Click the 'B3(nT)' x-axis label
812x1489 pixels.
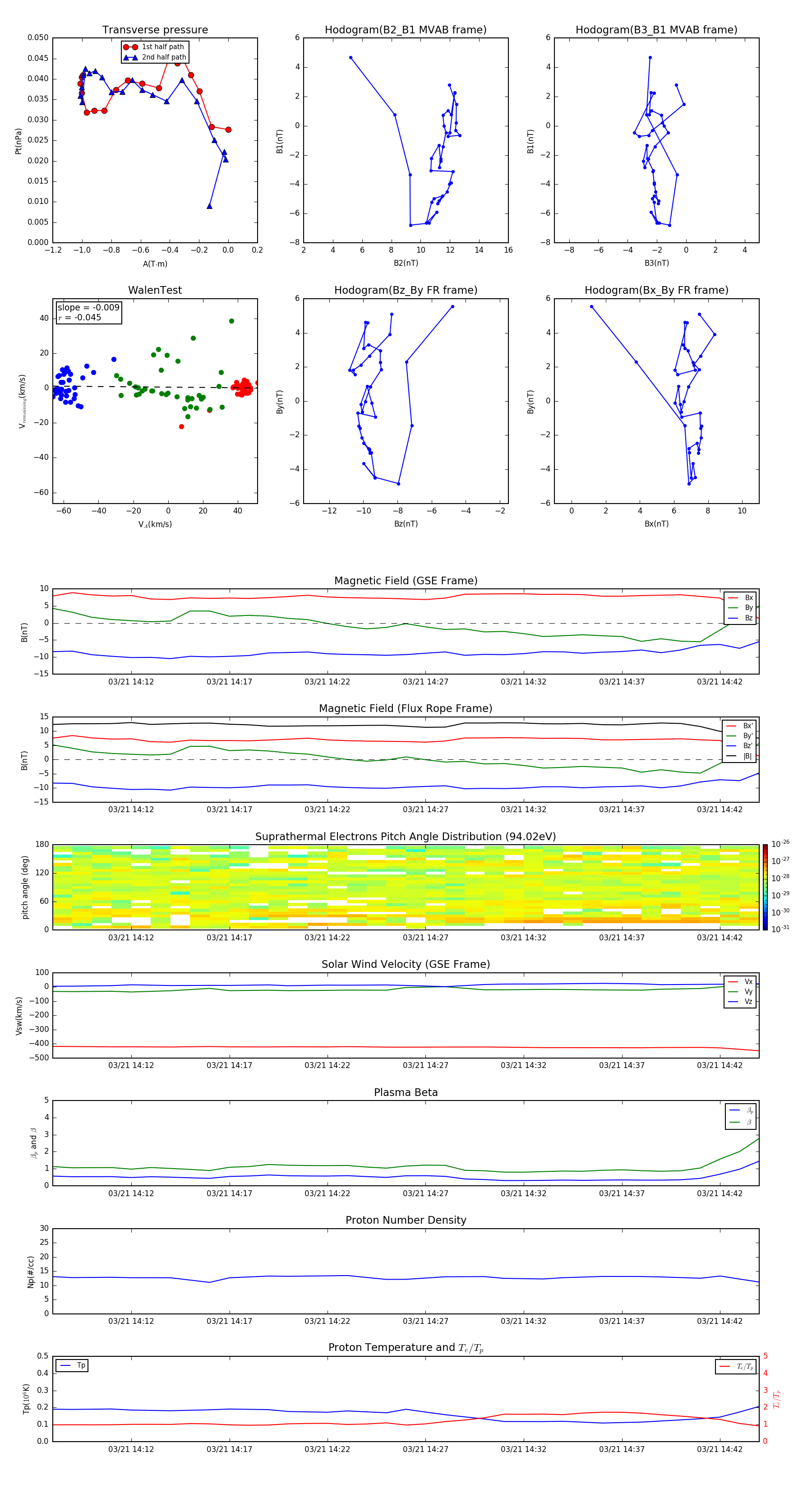pos(656,263)
